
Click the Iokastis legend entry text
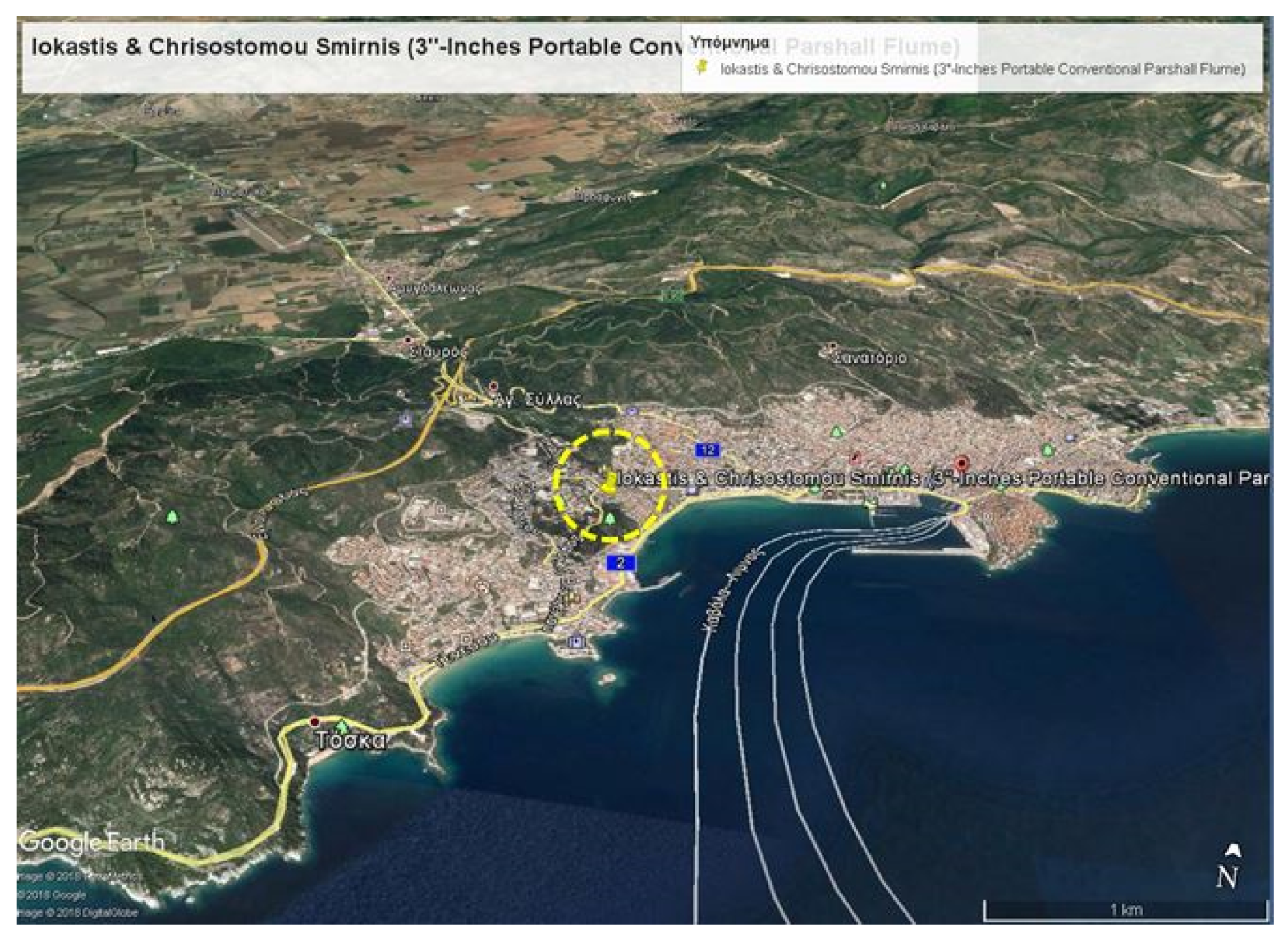(983, 69)
